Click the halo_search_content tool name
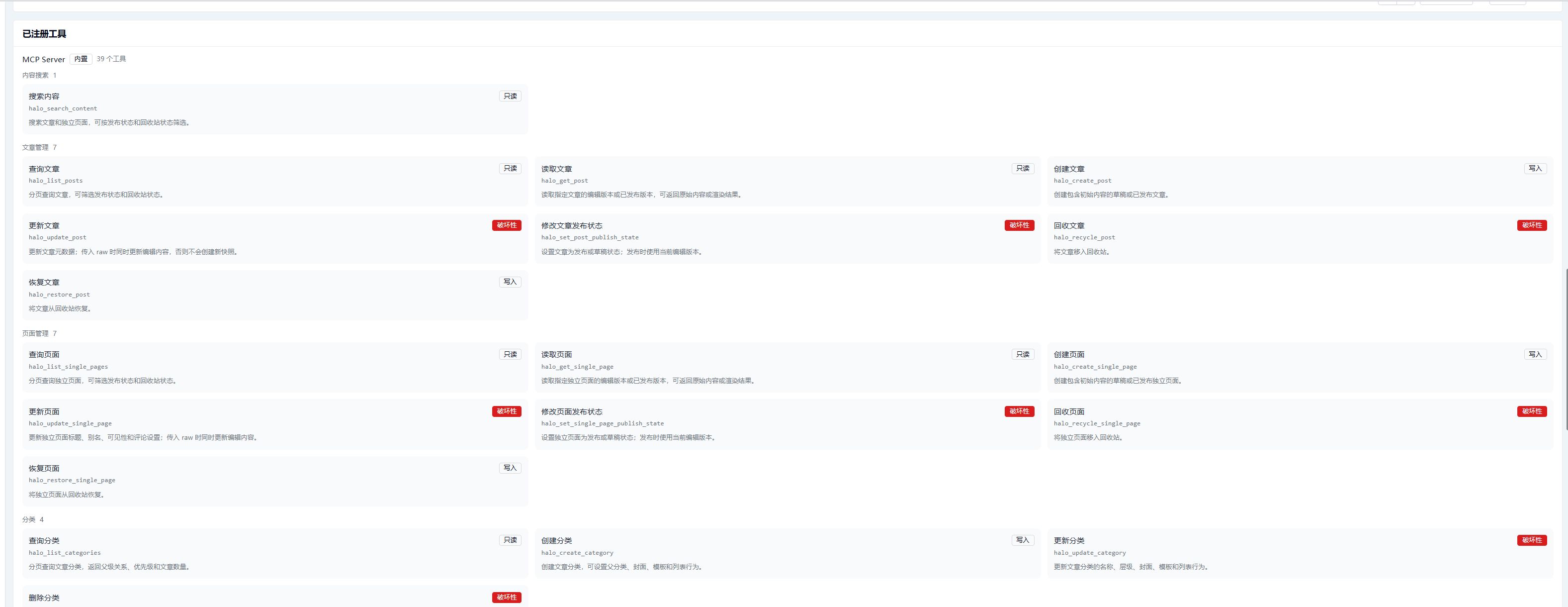The width and height of the screenshot is (1568, 607). point(63,108)
